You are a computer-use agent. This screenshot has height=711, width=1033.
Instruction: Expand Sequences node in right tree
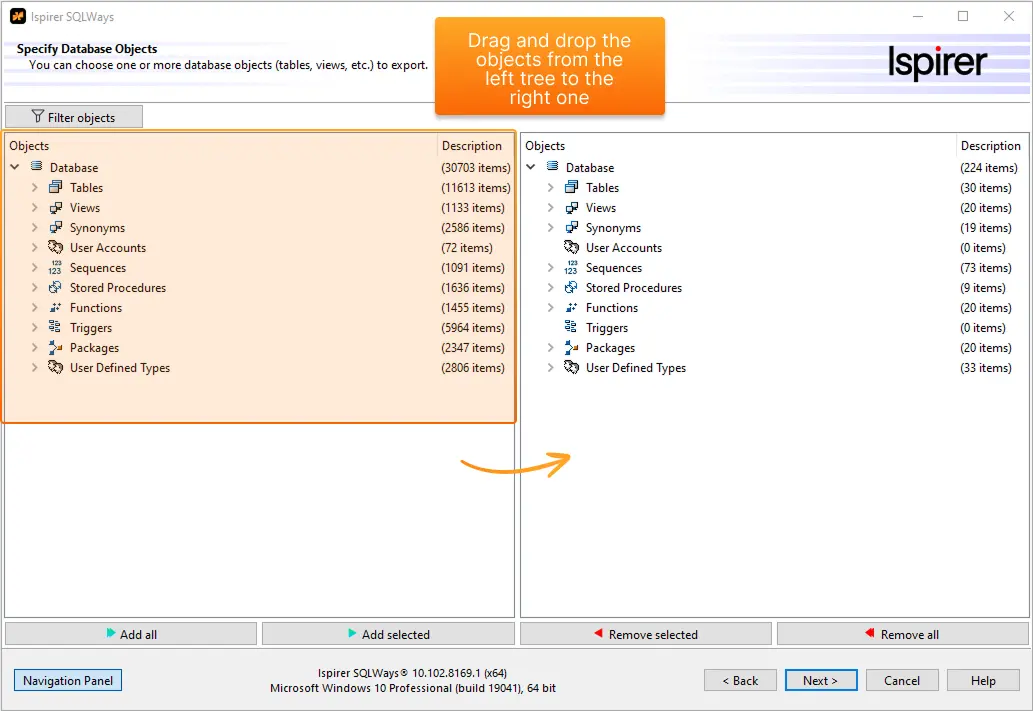[x=551, y=268]
